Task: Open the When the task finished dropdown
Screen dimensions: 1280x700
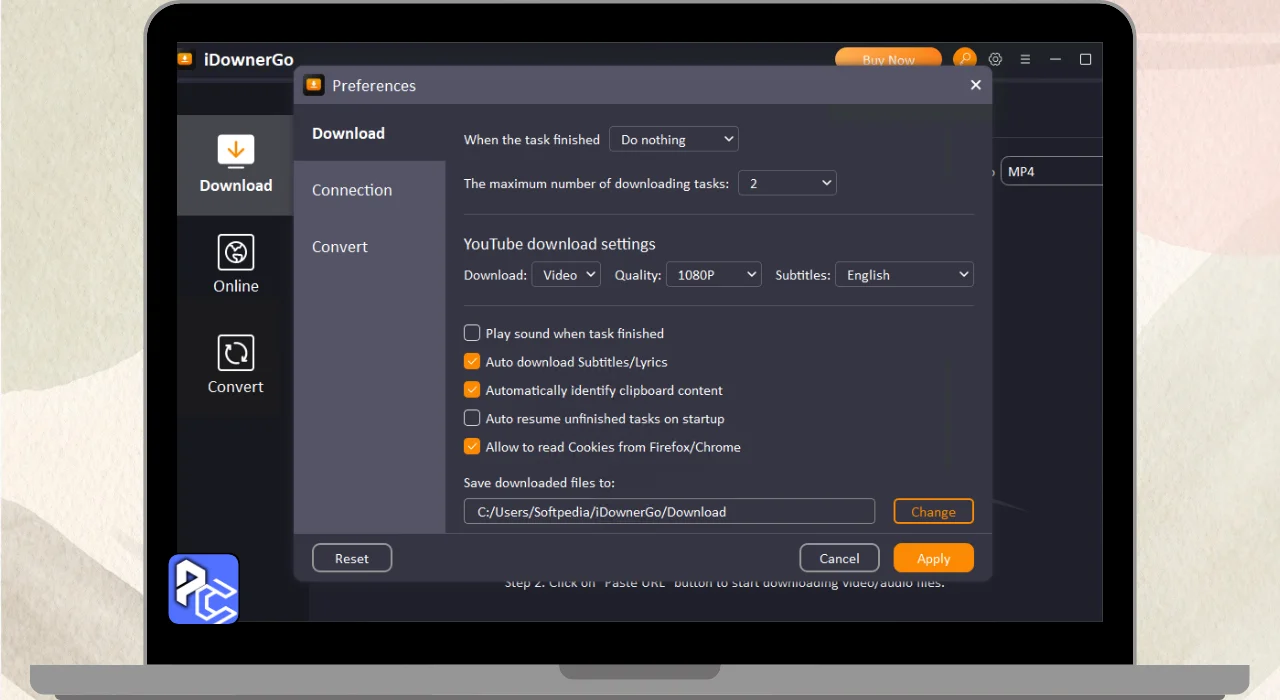Action: (674, 139)
